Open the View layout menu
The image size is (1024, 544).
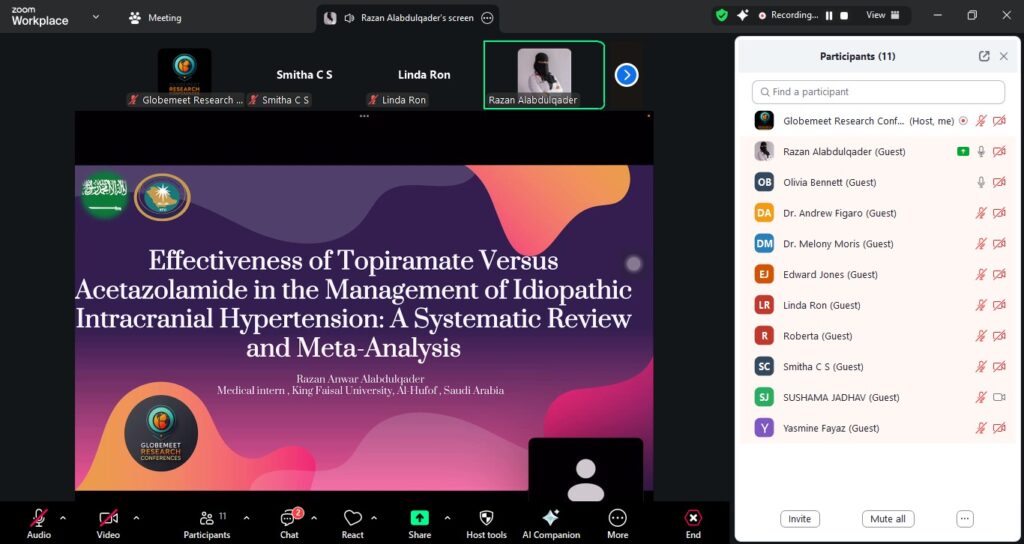coord(882,16)
